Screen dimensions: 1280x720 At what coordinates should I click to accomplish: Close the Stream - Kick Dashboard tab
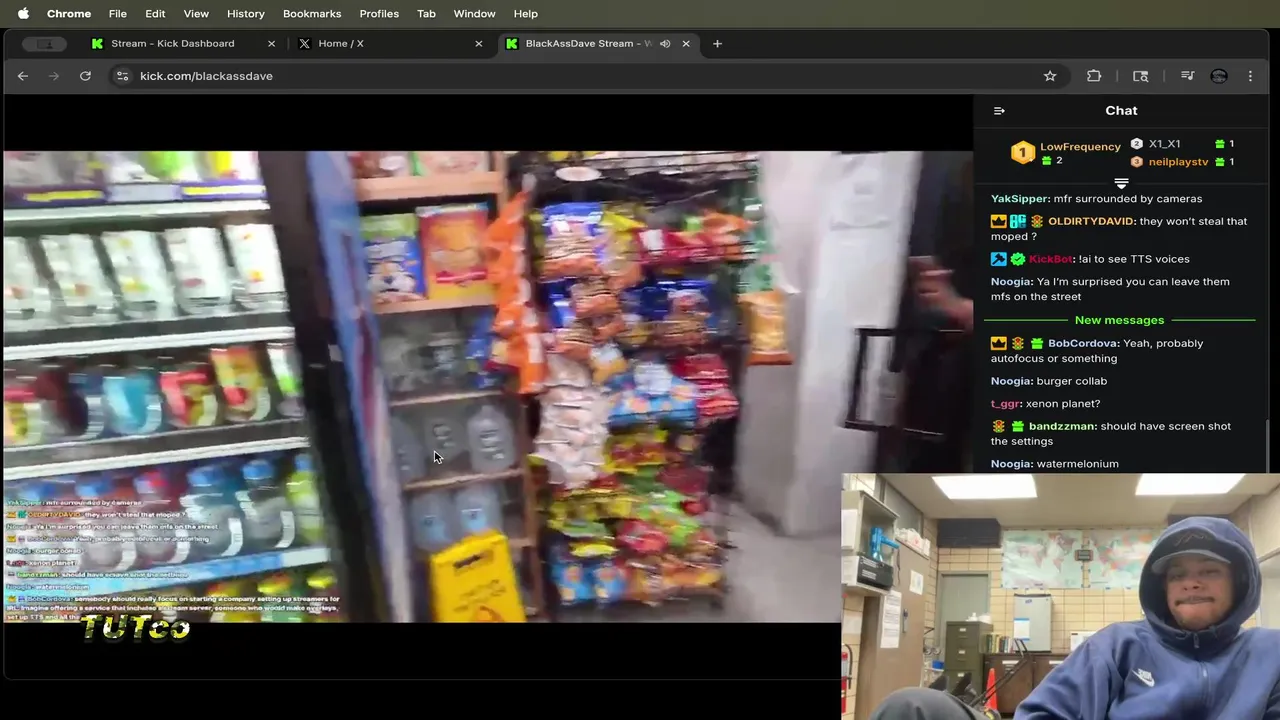click(271, 43)
